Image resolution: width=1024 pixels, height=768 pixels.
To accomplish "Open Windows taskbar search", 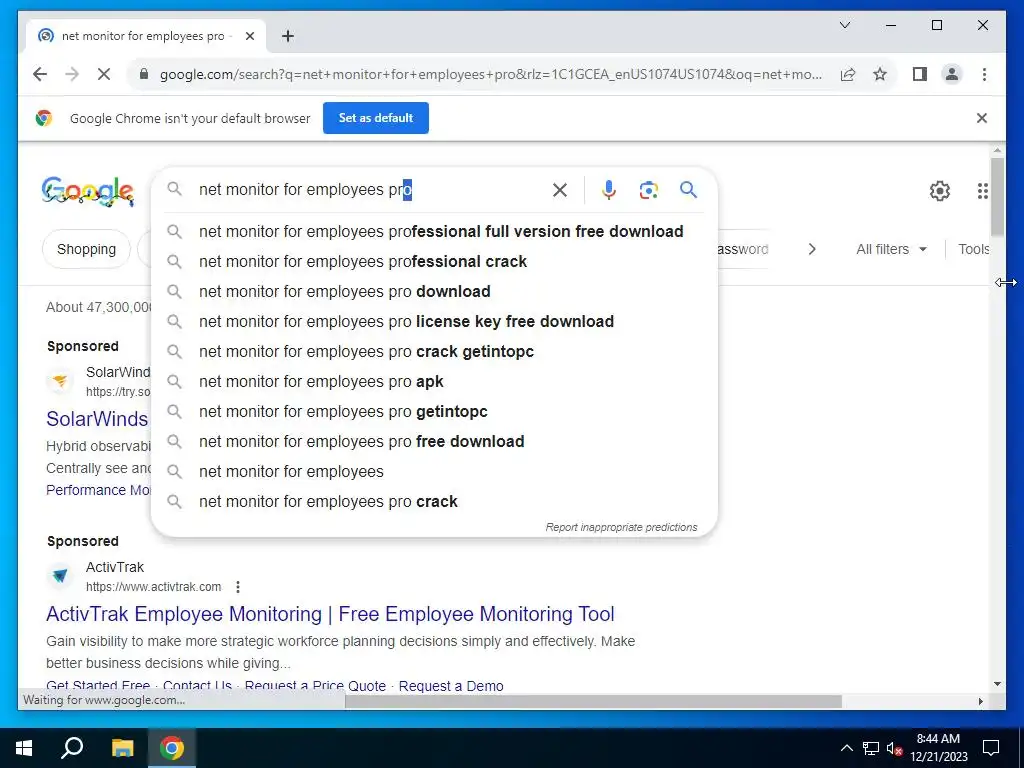I will (x=72, y=748).
